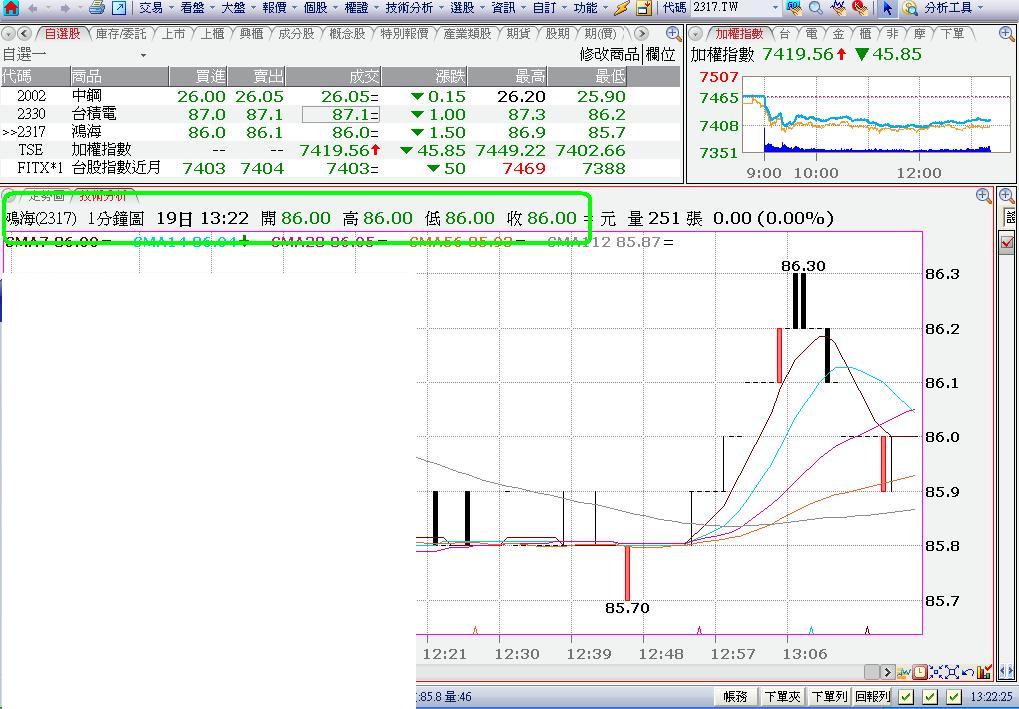
Task: Click the GO hand icon beside code box
Action: 793,8
